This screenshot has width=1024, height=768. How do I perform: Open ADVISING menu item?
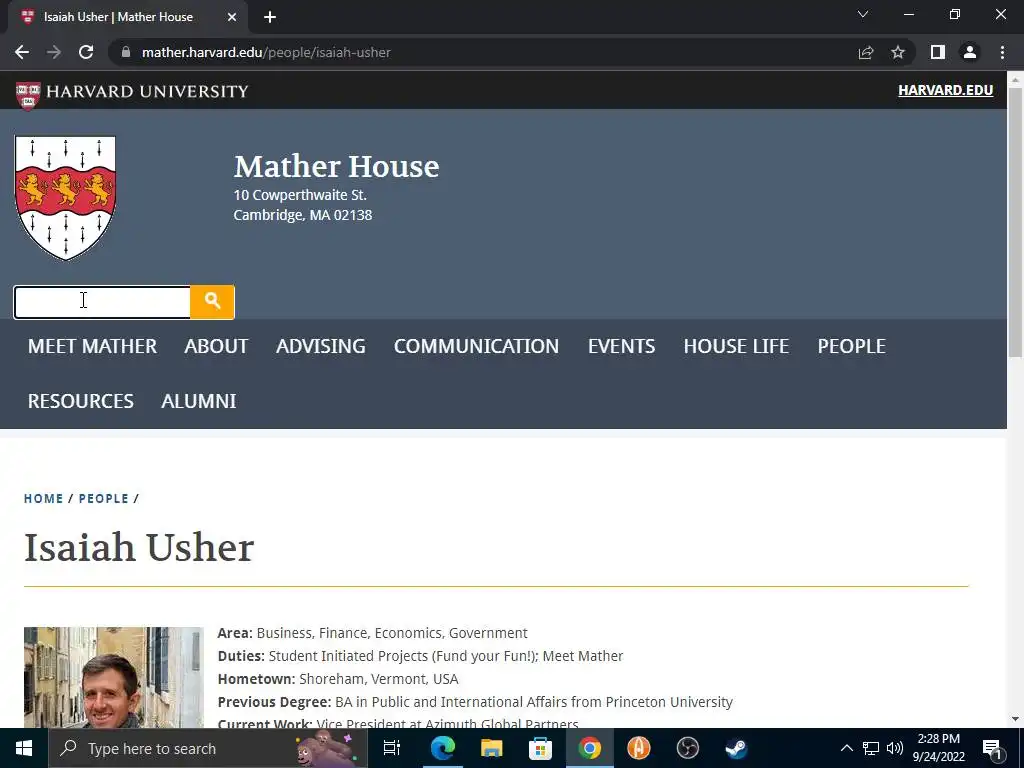(x=321, y=346)
